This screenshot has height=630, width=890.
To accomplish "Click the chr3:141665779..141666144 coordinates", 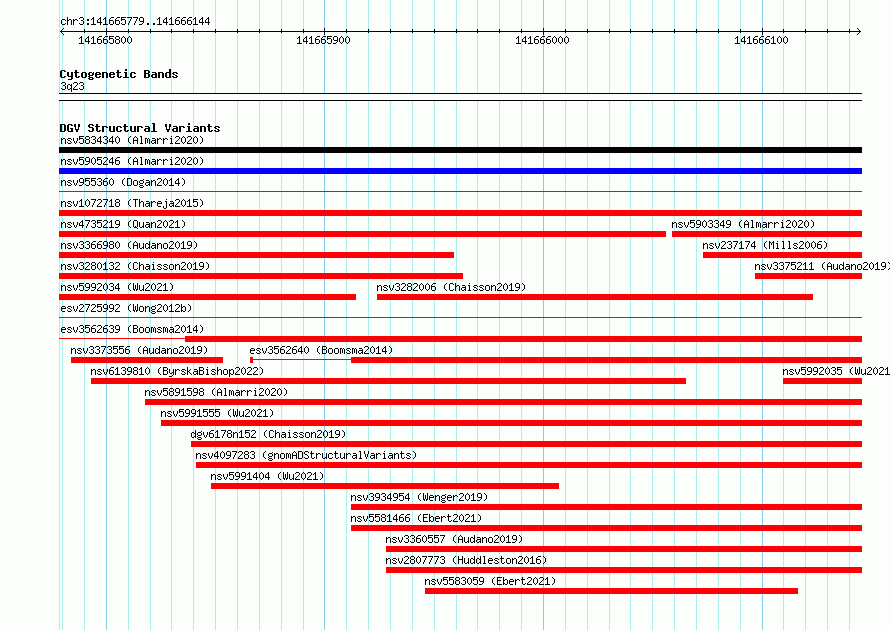I will click(x=135, y=21).
